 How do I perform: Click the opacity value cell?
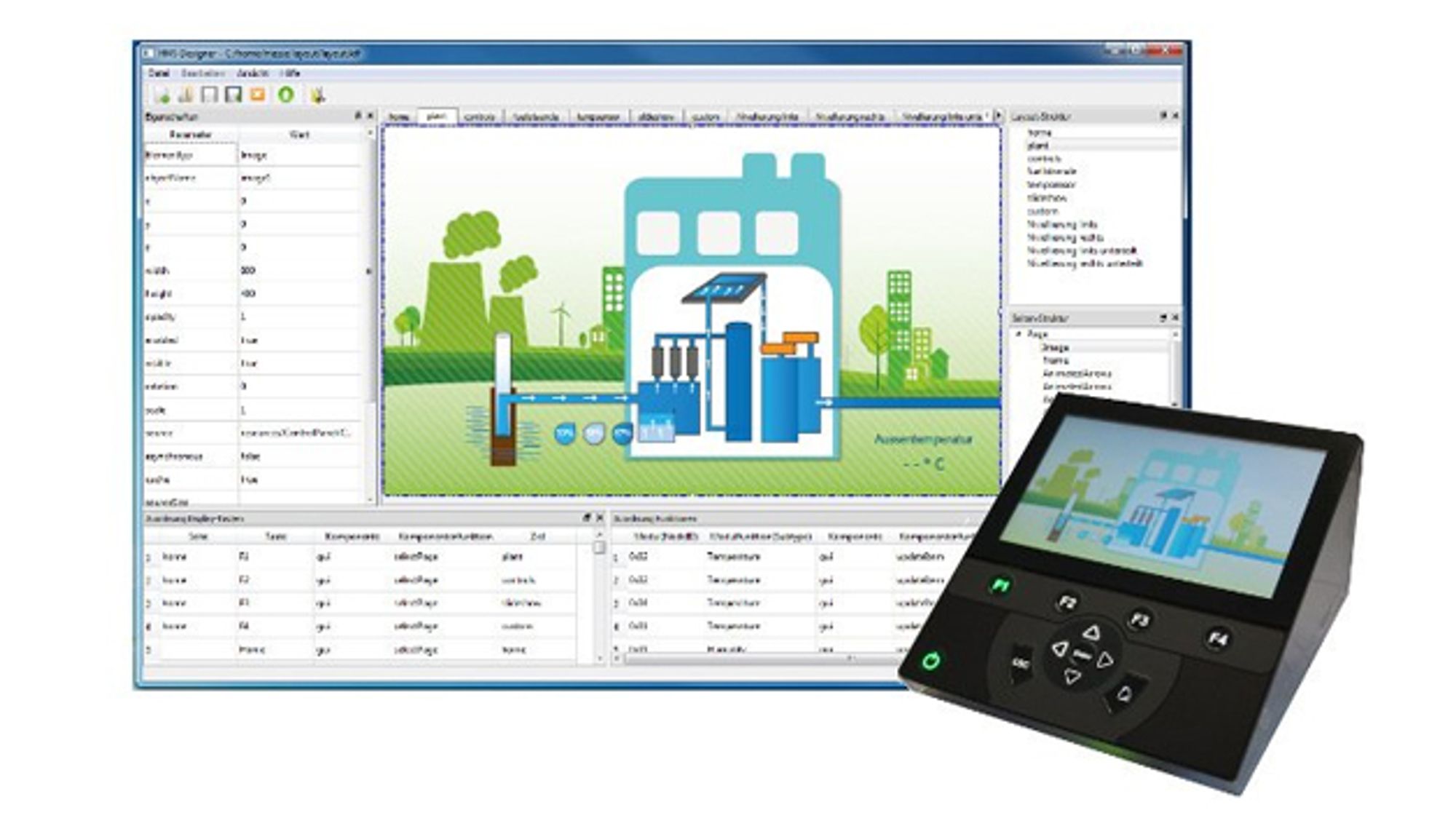(x=300, y=317)
